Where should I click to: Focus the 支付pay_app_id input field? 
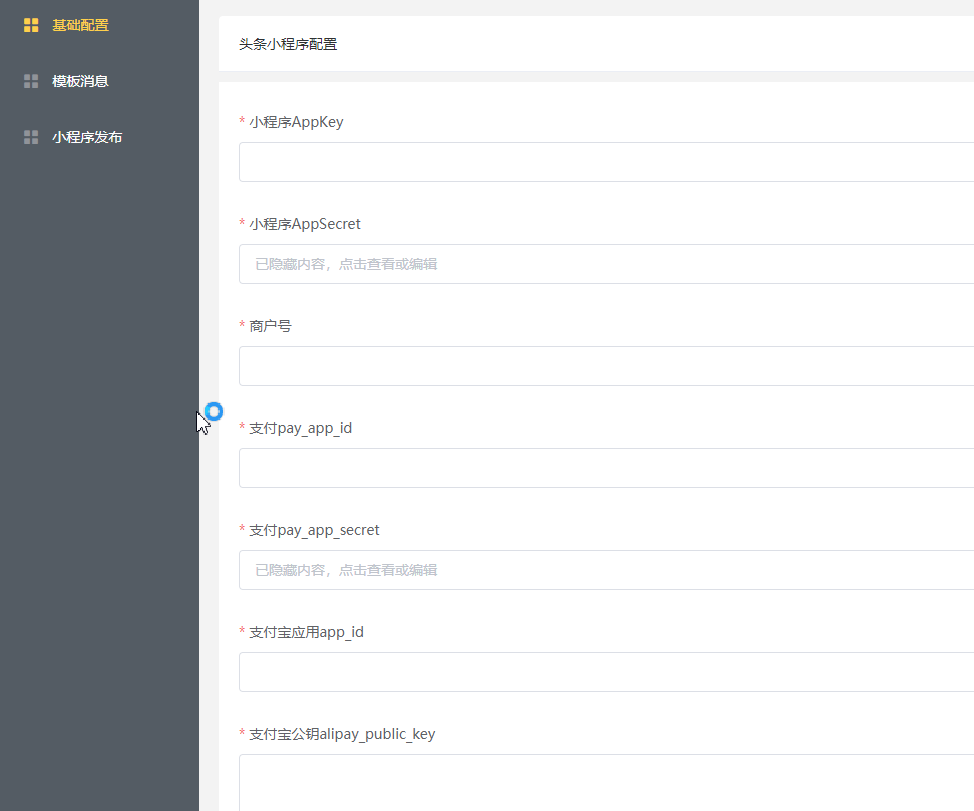(x=606, y=468)
